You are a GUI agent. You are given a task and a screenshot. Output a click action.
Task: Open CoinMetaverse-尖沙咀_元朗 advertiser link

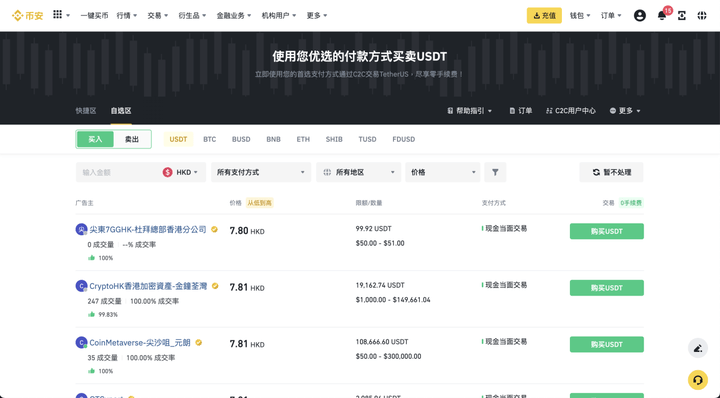pos(140,342)
